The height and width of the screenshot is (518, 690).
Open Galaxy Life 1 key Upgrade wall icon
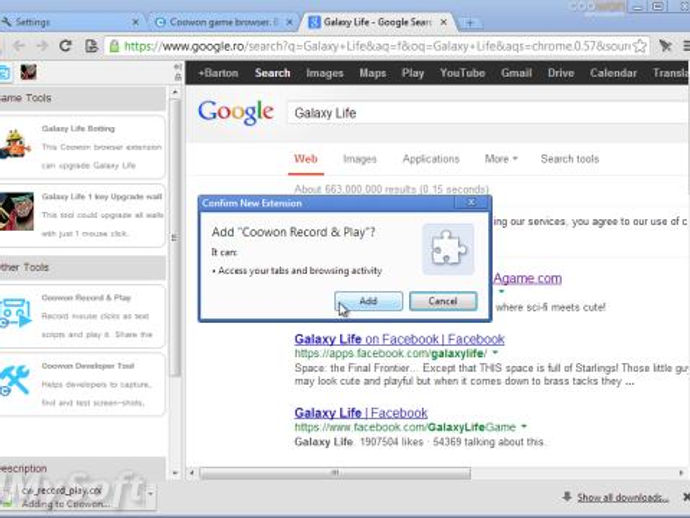point(17,212)
